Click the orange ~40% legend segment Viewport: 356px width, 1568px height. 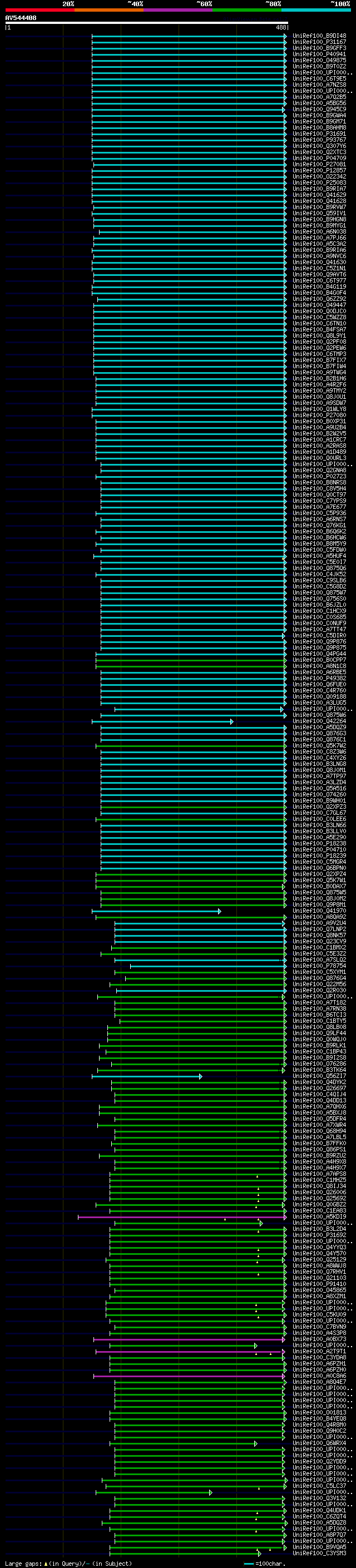[109, 10]
